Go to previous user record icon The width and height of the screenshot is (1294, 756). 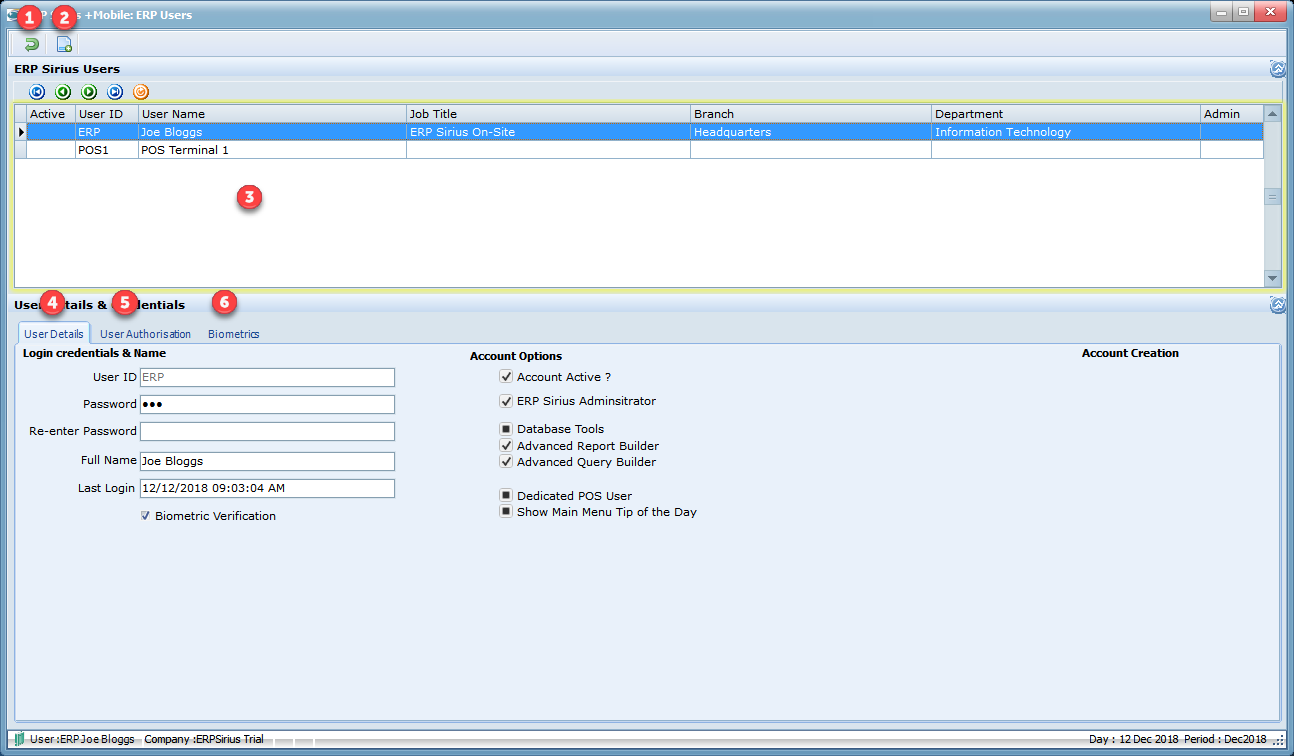pos(63,92)
